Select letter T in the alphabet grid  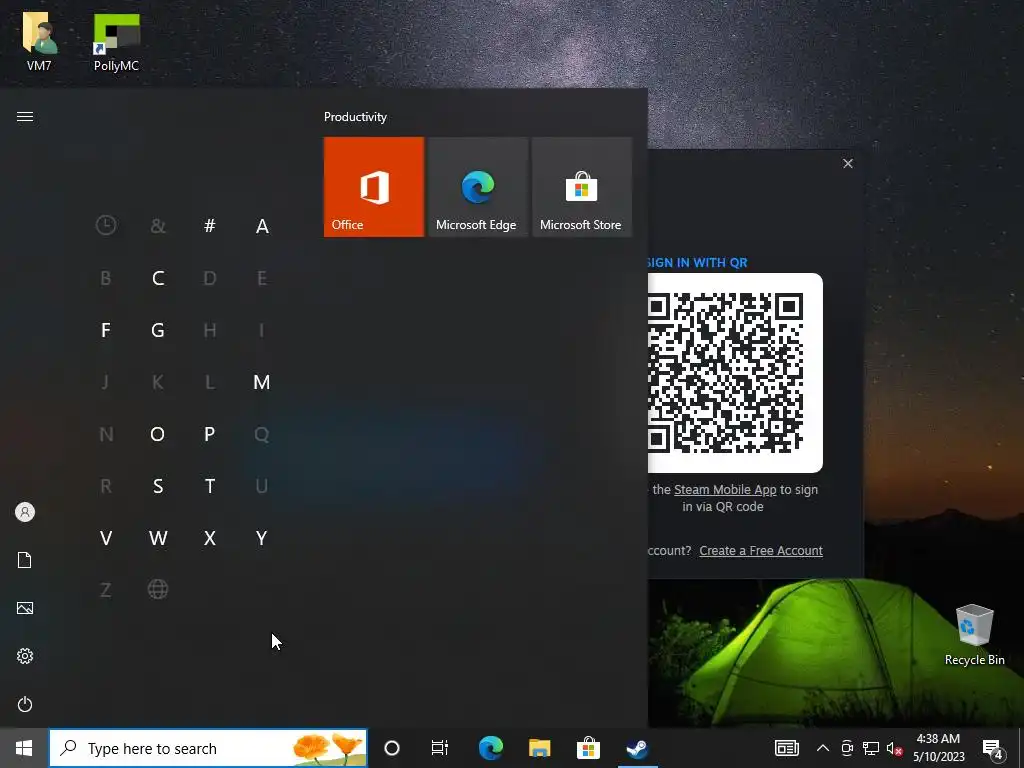coord(210,486)
